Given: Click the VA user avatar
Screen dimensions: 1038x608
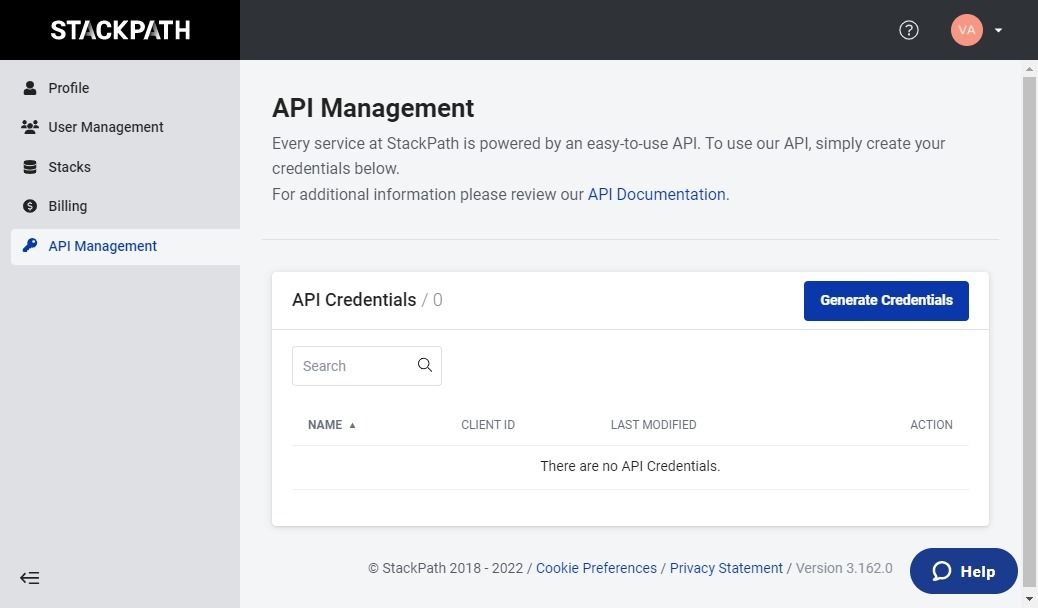Looking at the screenshot, I should [967, 30].
